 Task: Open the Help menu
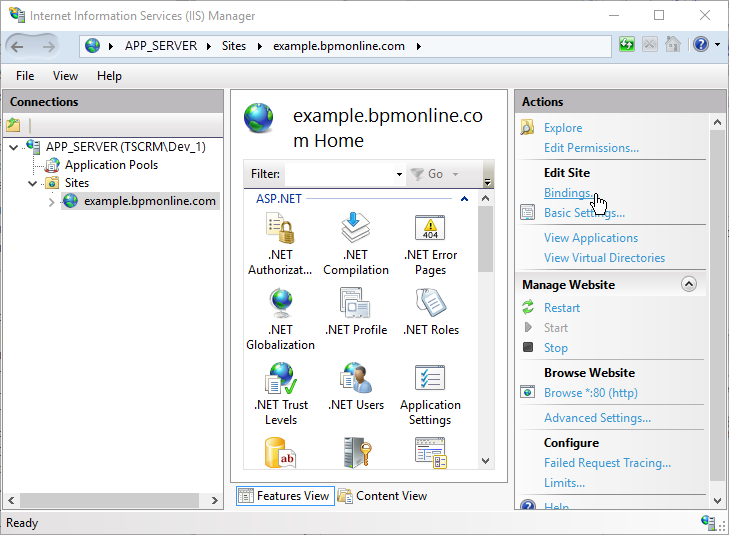click(x=109, y=76)
